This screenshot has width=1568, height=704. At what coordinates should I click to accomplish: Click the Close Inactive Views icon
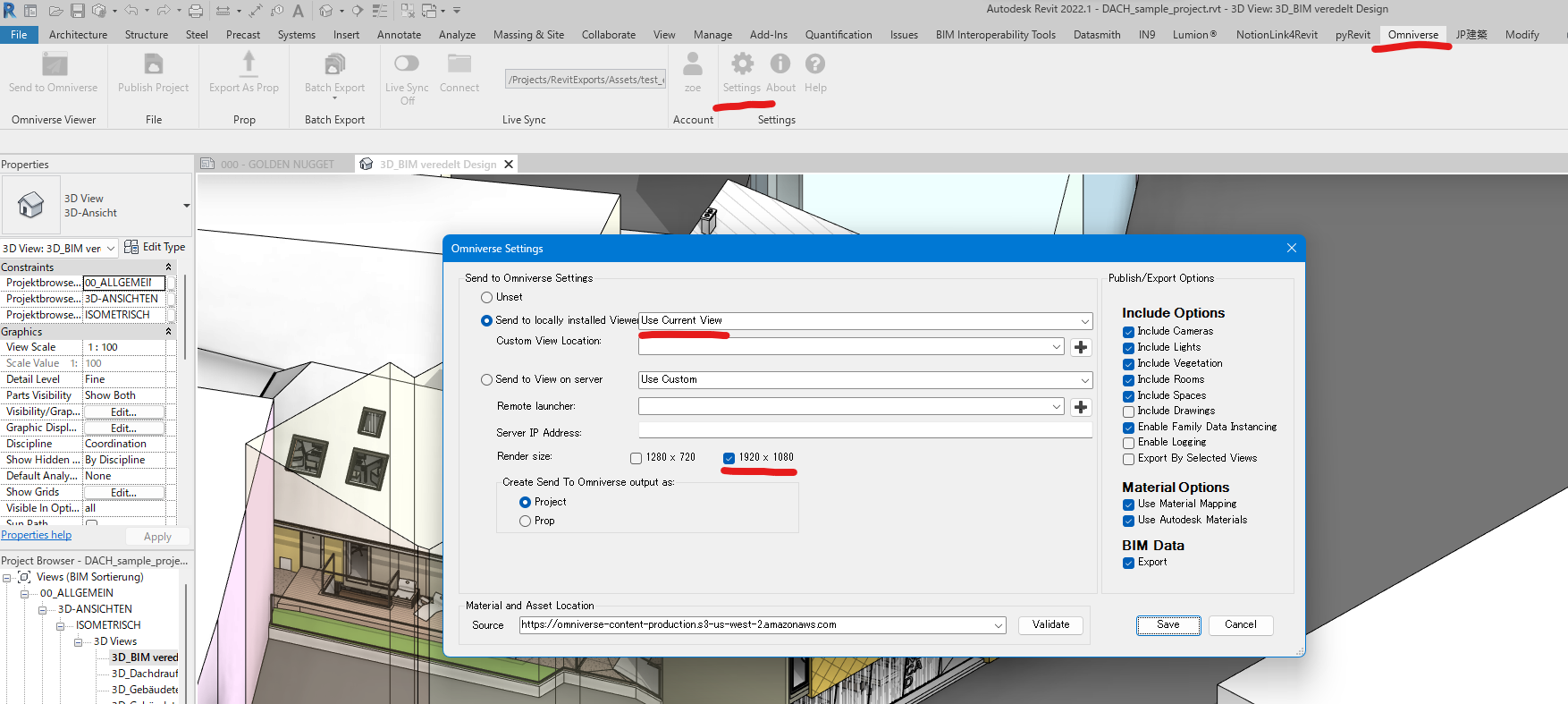coord(408,11)
